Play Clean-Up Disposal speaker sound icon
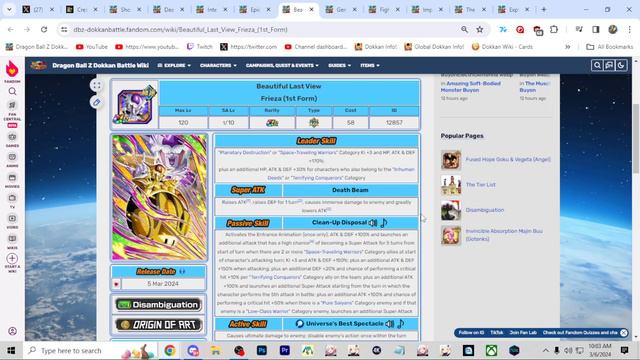Viewport: 640px width, 360px height. click(373, 223)
